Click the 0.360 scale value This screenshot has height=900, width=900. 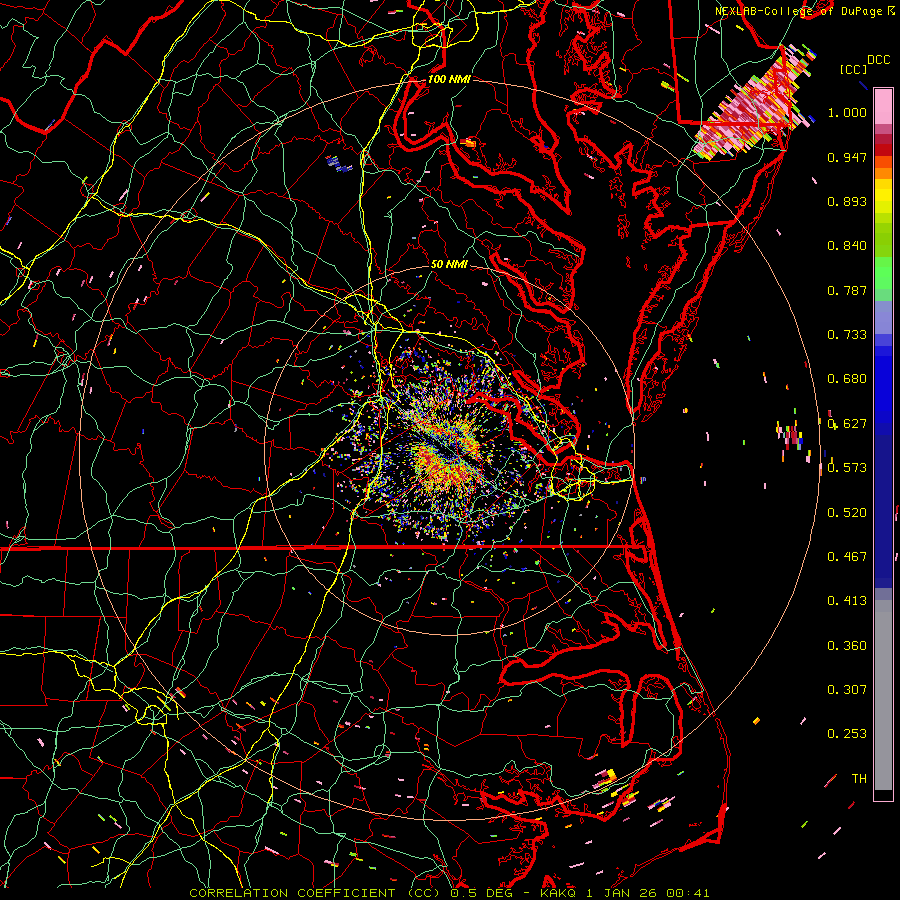point(847,646)
